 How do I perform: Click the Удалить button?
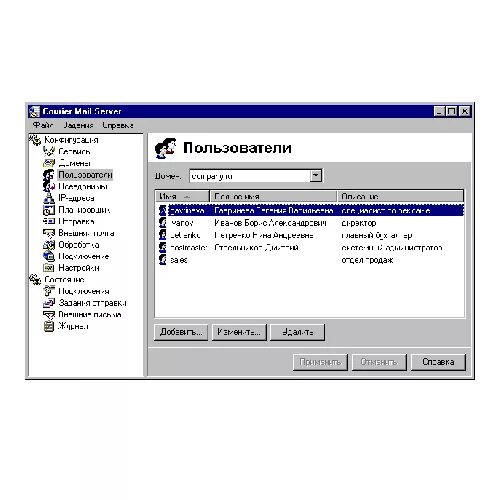pyautogui.click(x=297, y=332)
